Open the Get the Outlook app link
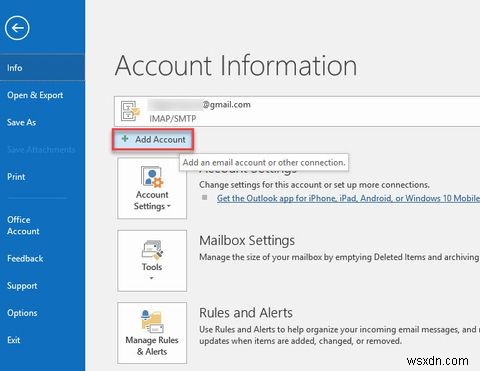The height and width of the screenshot is (371, 480). 348,198
